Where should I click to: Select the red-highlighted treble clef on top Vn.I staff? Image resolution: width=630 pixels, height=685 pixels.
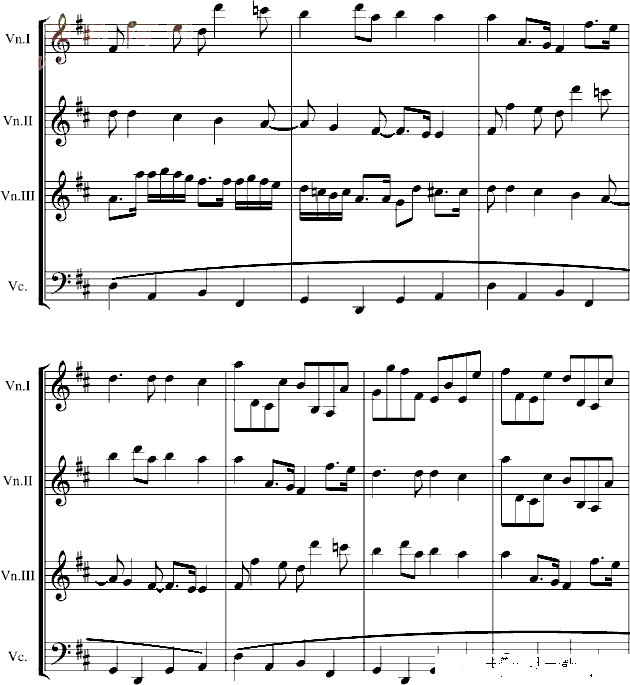click(60, 39)
